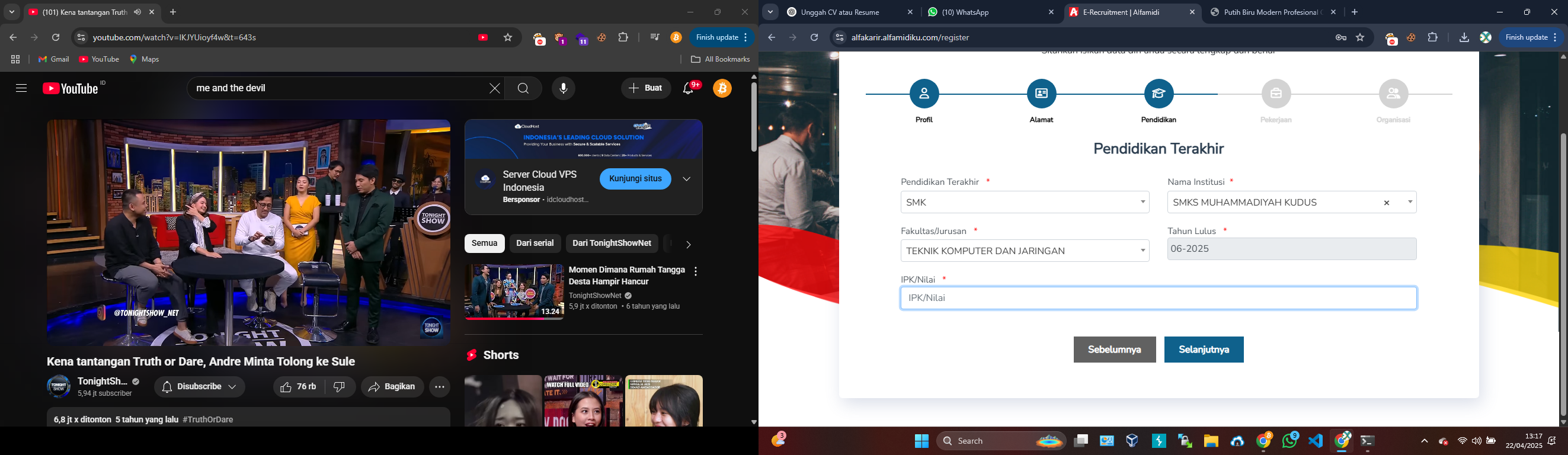The width and height of the screenshot is (1568, 455).
Task: Show hidden system tray icons
Action: point(1424,441)
